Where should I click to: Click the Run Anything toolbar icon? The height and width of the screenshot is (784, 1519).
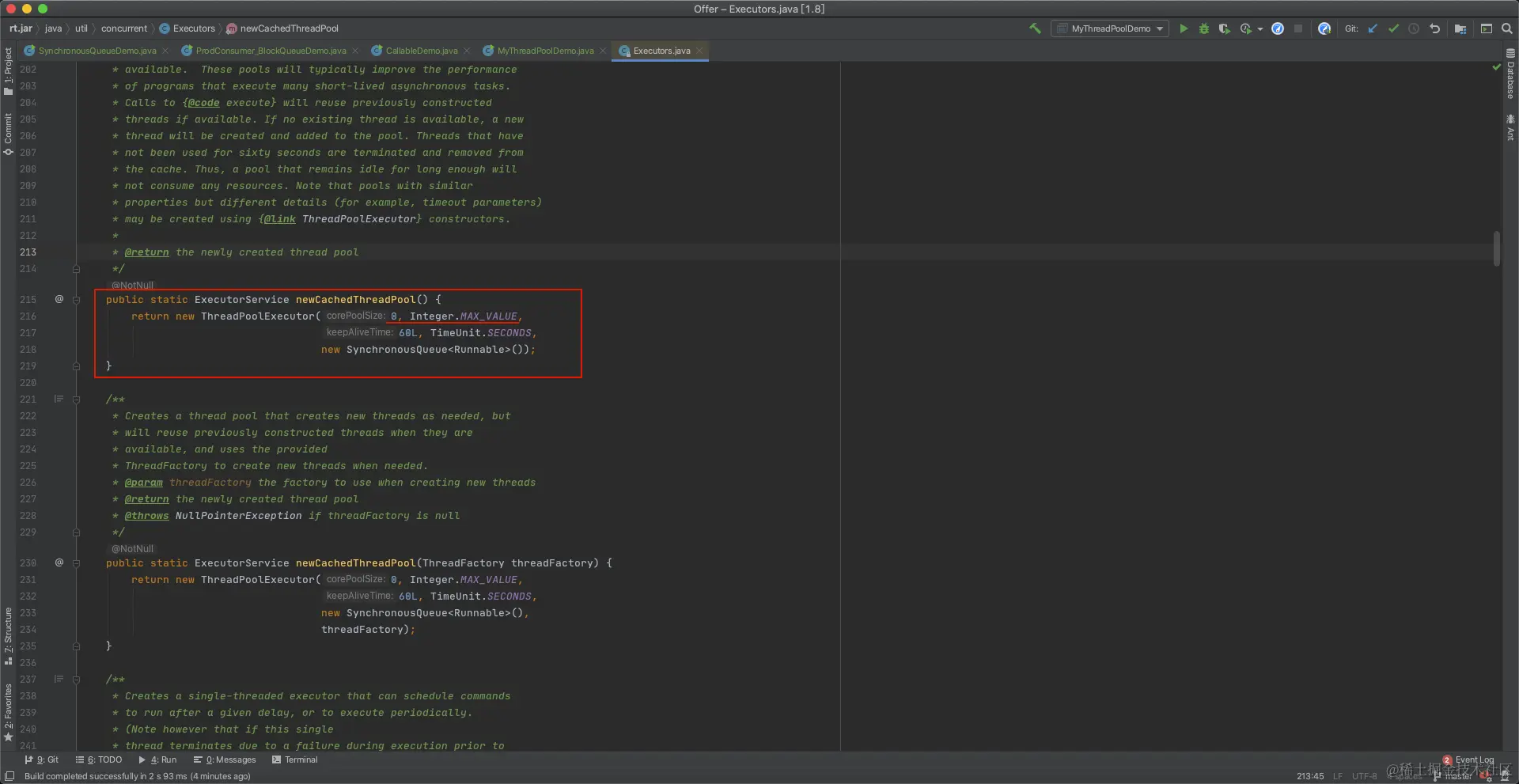pos(1487,28)
